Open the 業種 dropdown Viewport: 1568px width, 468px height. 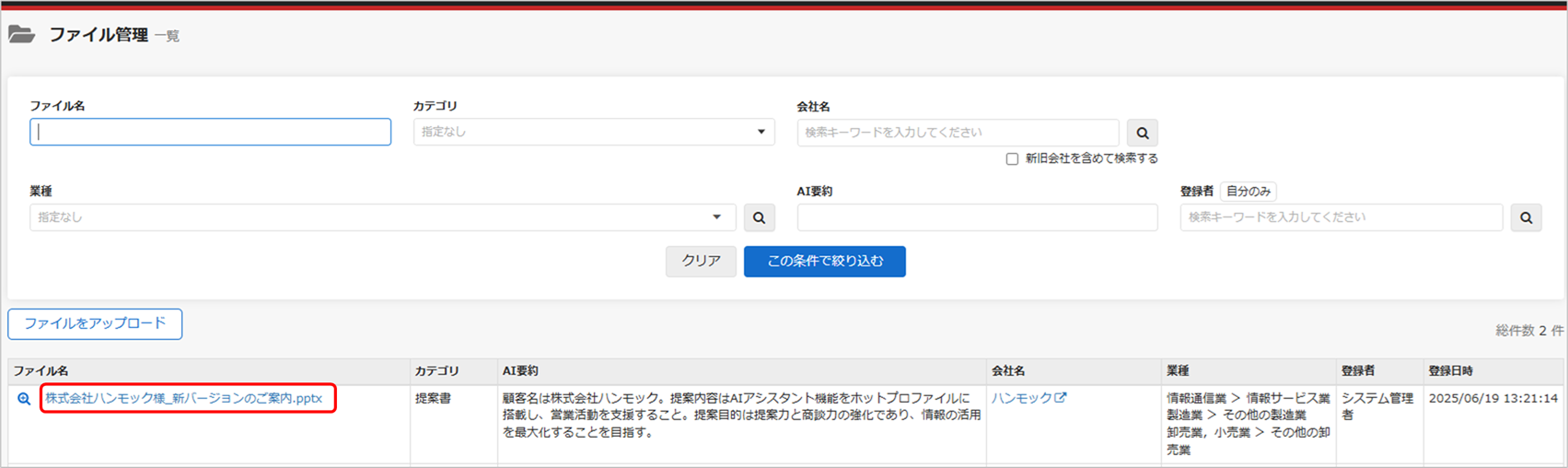(x=382, y=217)
